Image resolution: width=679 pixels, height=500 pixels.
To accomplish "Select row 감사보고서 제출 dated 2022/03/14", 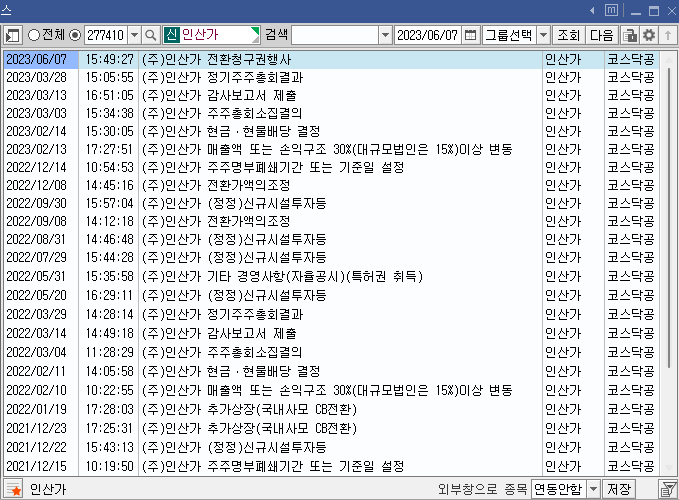I will coord(331,333).
